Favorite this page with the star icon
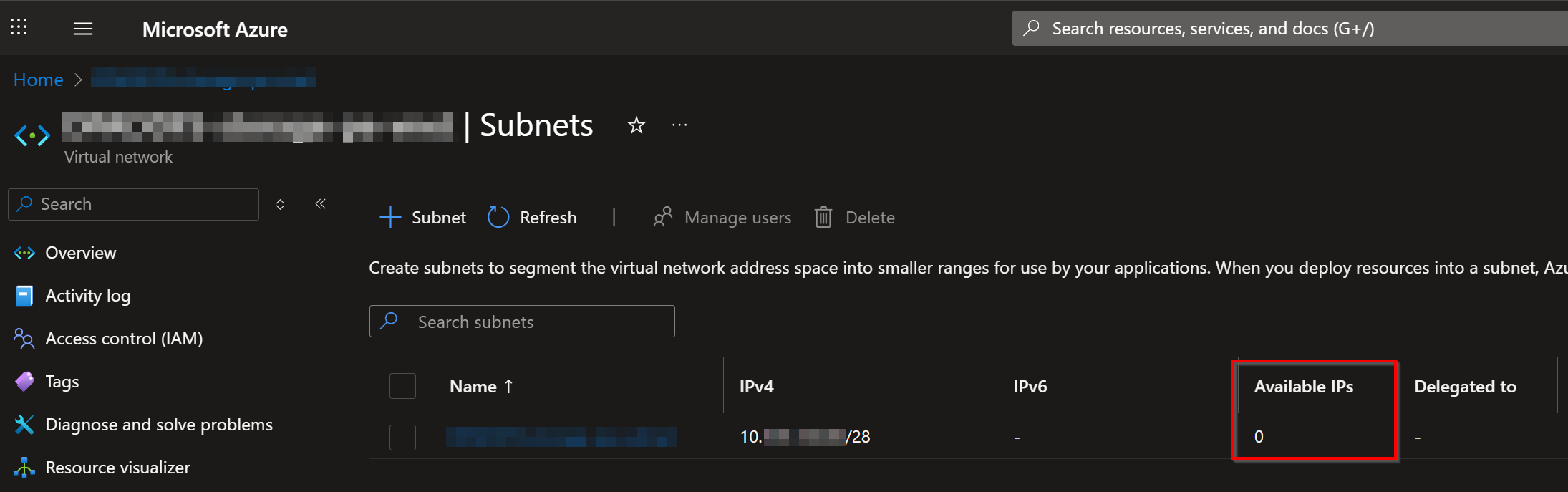The width and height of the screenshot is (1568, 492). tap(637, 126)
